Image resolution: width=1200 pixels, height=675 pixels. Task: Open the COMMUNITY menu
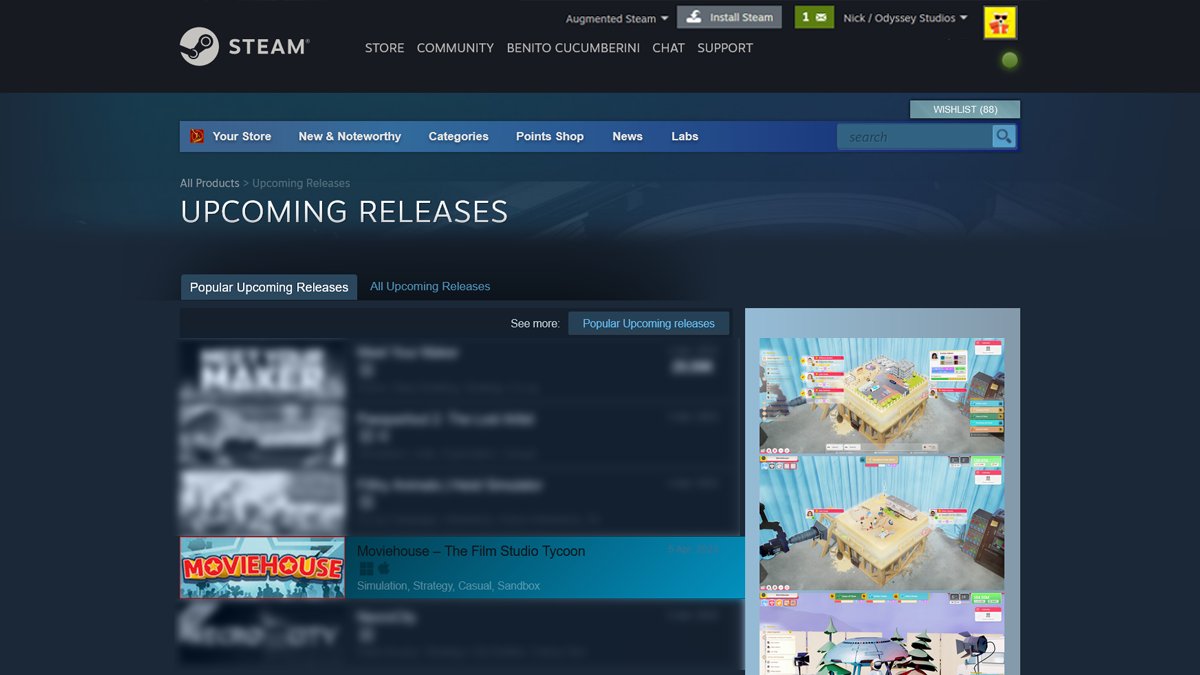coord(455,48)
